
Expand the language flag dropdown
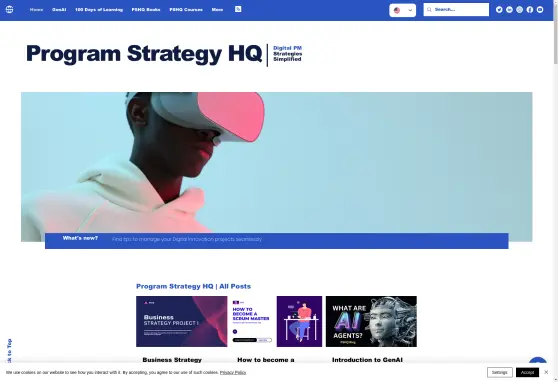point(402,10)
